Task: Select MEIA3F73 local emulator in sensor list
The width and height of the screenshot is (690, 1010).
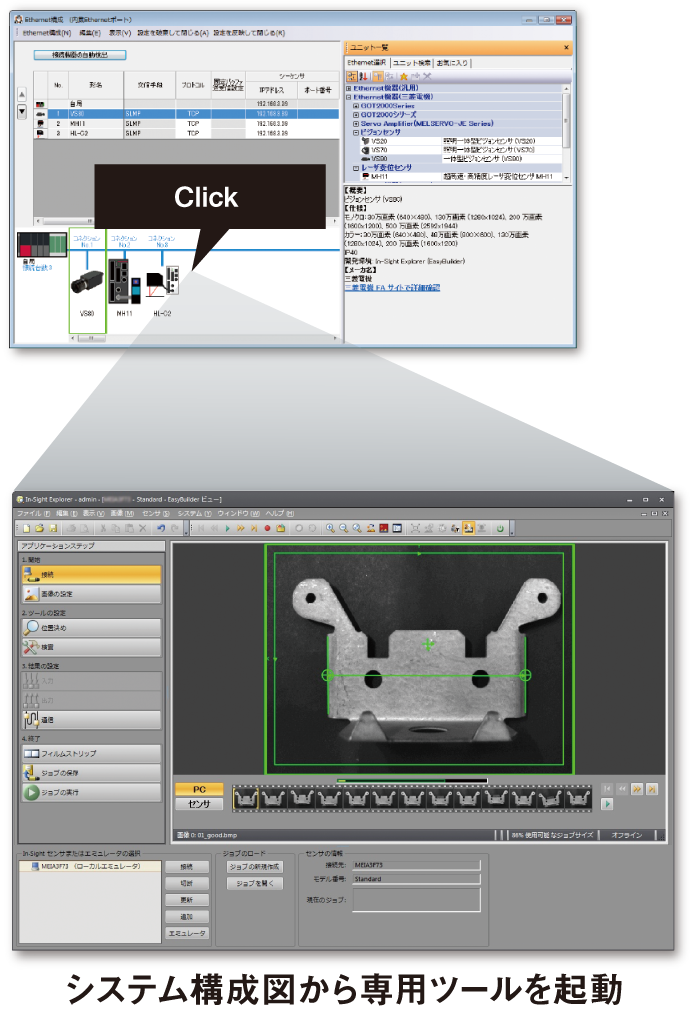Action: pyautogui.click(x=89, y=866)
